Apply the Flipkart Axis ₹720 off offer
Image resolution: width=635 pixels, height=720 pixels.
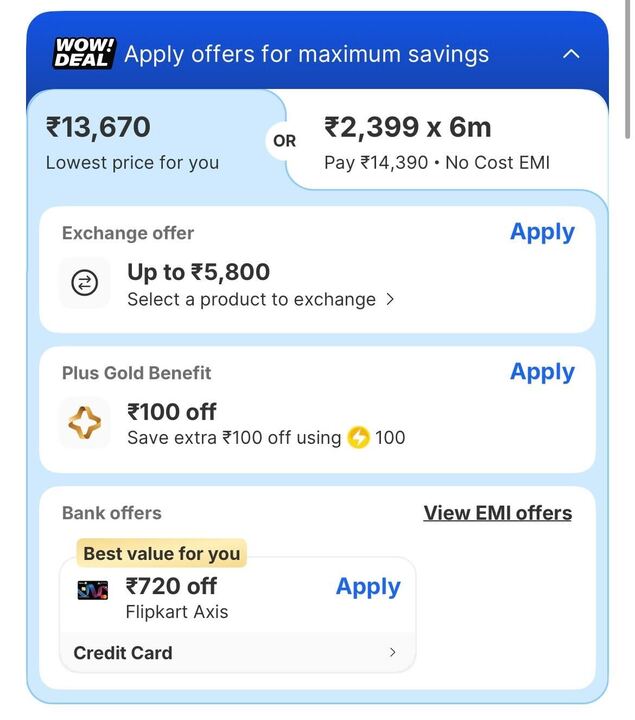tap(368, 587)
